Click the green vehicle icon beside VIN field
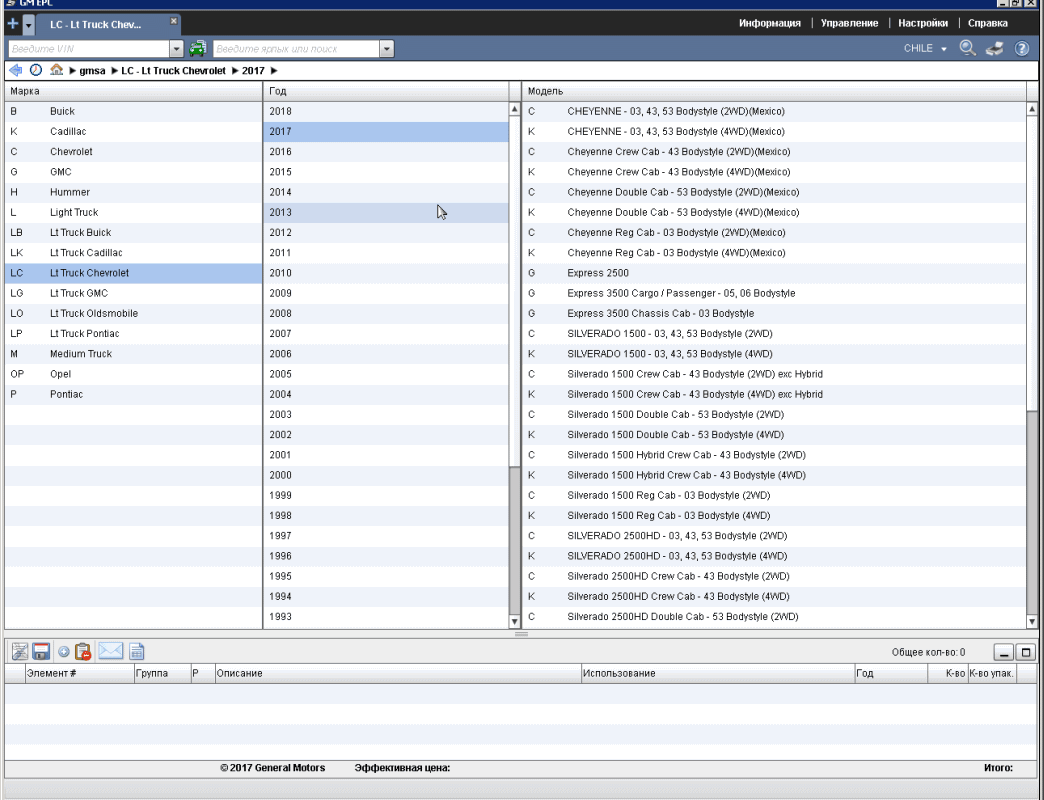Viewport: 1044px width, 800px height. coord(198,48)
